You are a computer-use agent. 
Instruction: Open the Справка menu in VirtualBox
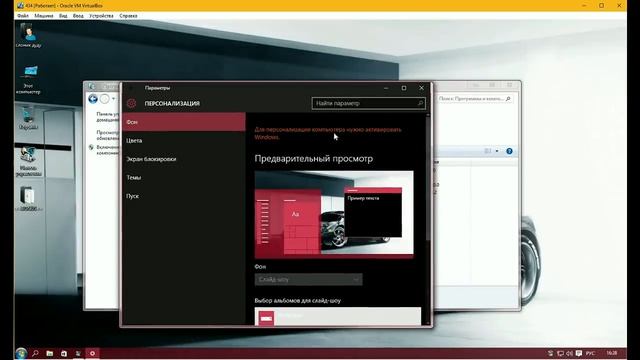point(128,16)
